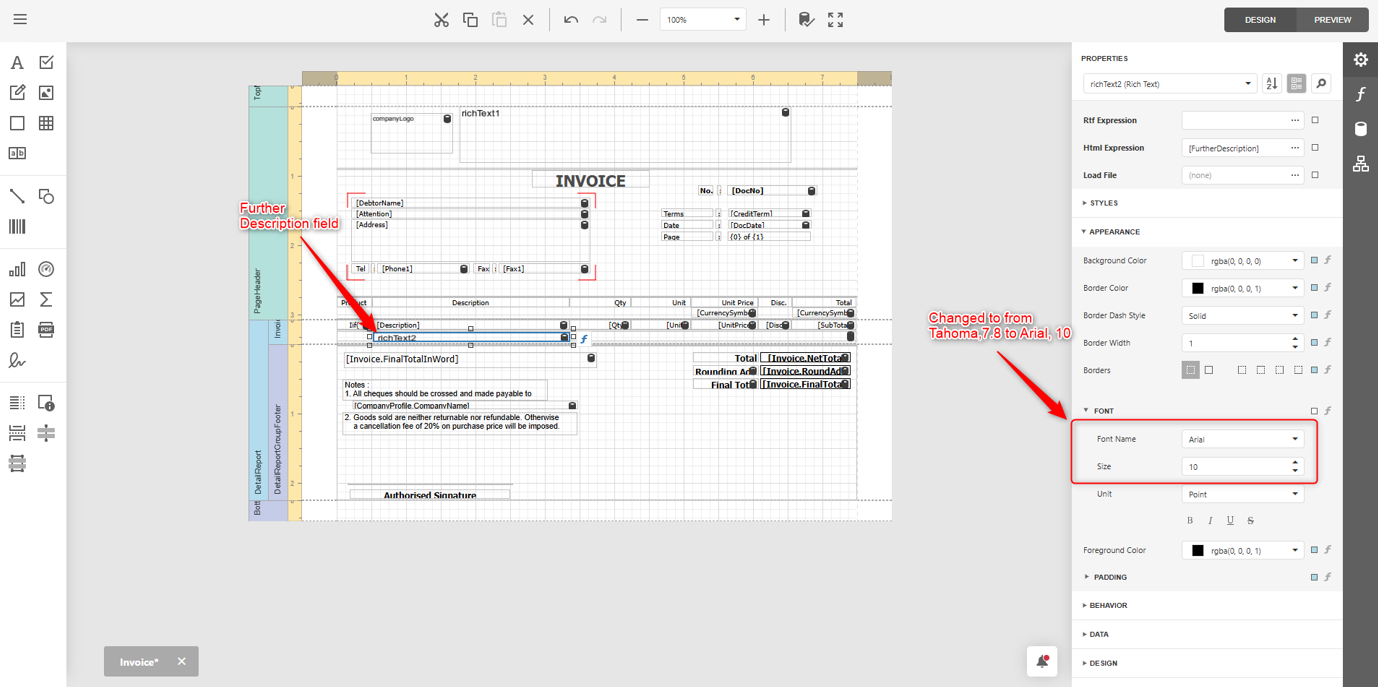This screenshot has height=687, width=1378.
Task: Toggle the checkbox beside Rtf Expression
Action: click(1315, 119)
